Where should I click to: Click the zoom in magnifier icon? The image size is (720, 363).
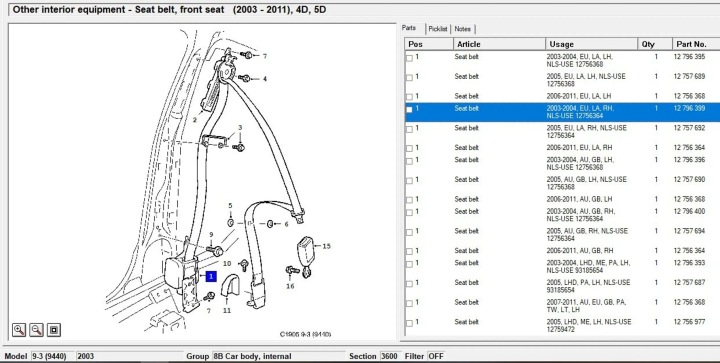(19, 329)
